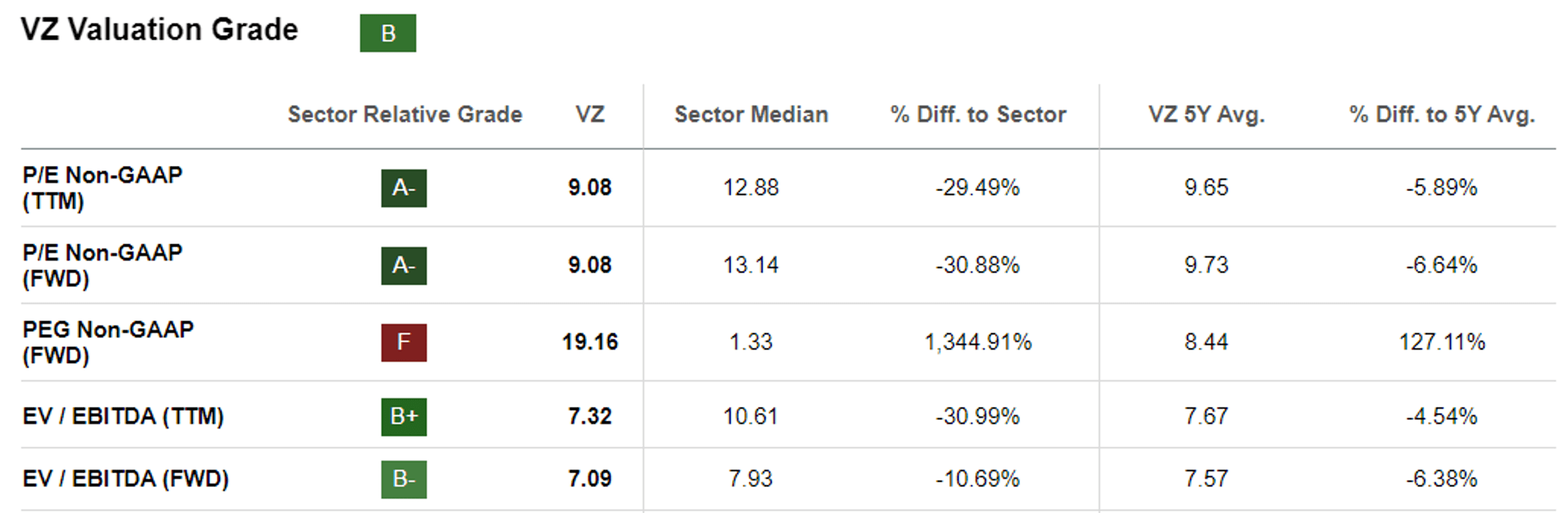The image size is (1568, 513).
Task: Select the 1,344.91% sector difference value
Action: [978, 342]
